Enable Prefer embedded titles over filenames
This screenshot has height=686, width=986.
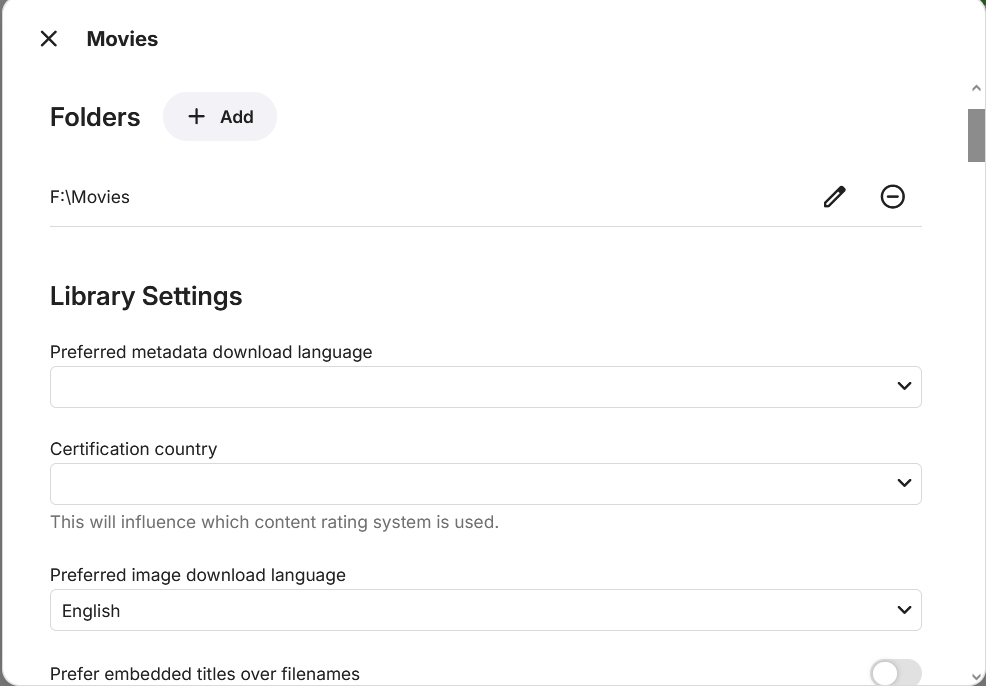pos(895,673)
